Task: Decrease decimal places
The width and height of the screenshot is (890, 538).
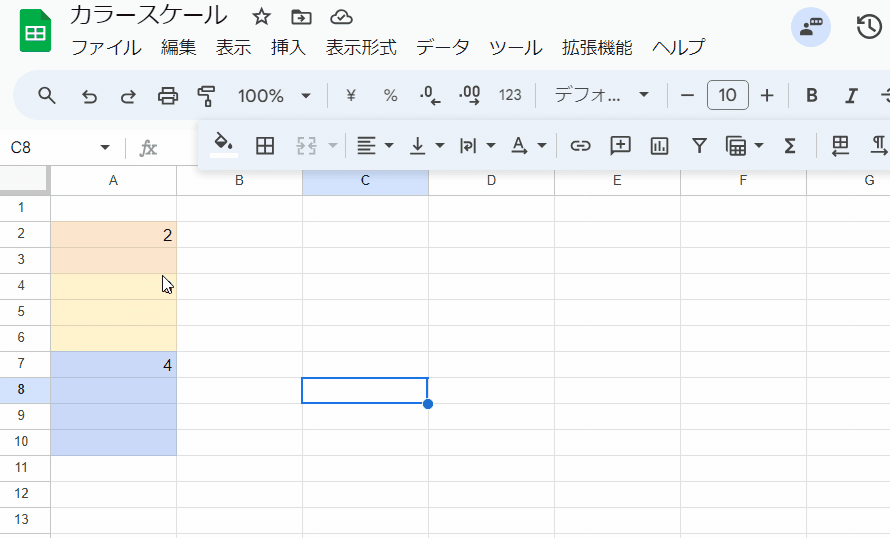Action: coord(430,95)
